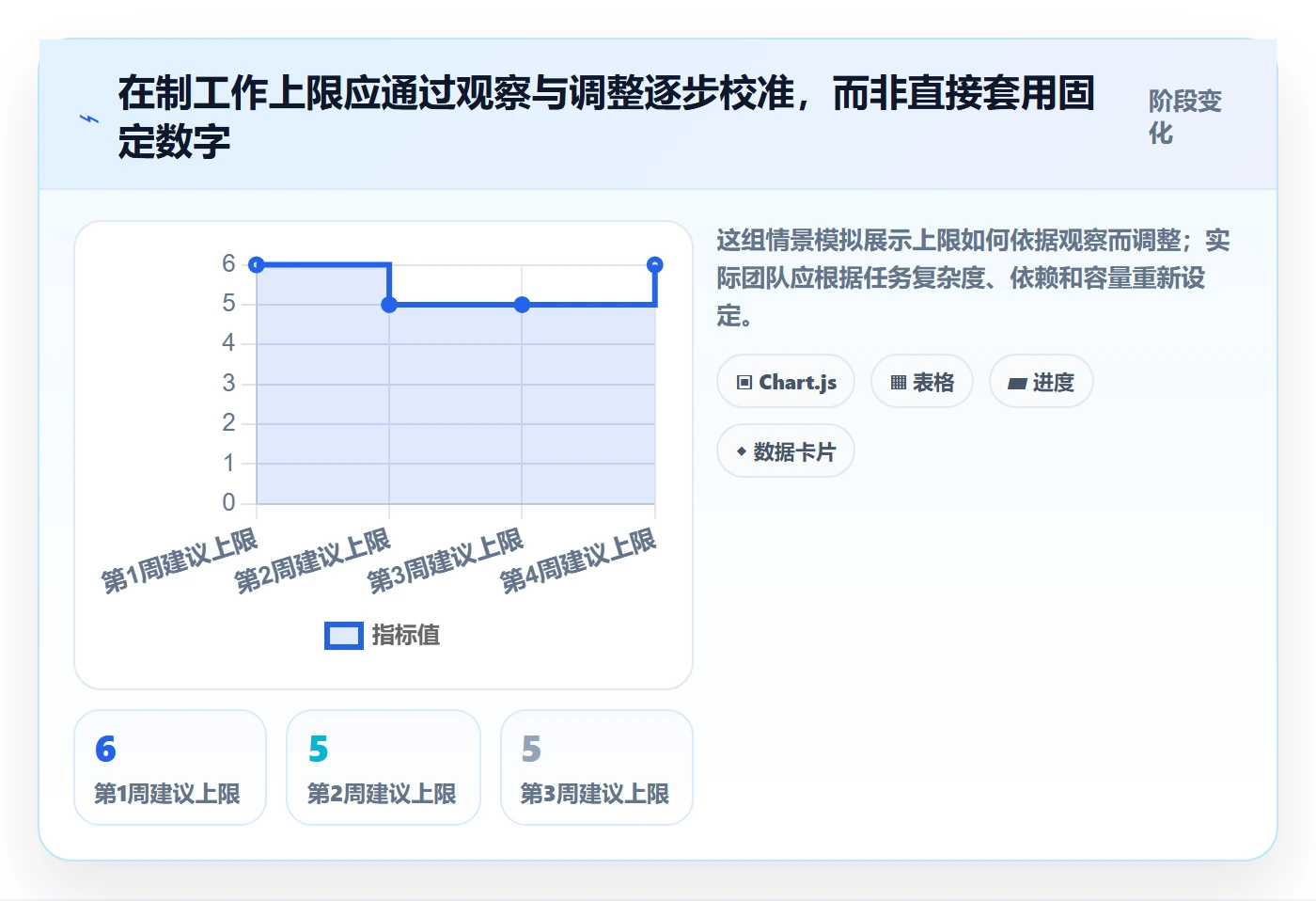Image resolution: width=1316 pixels, height=901 pixels.
Task: Click the y-axis value 3
Action: point(228,383)
